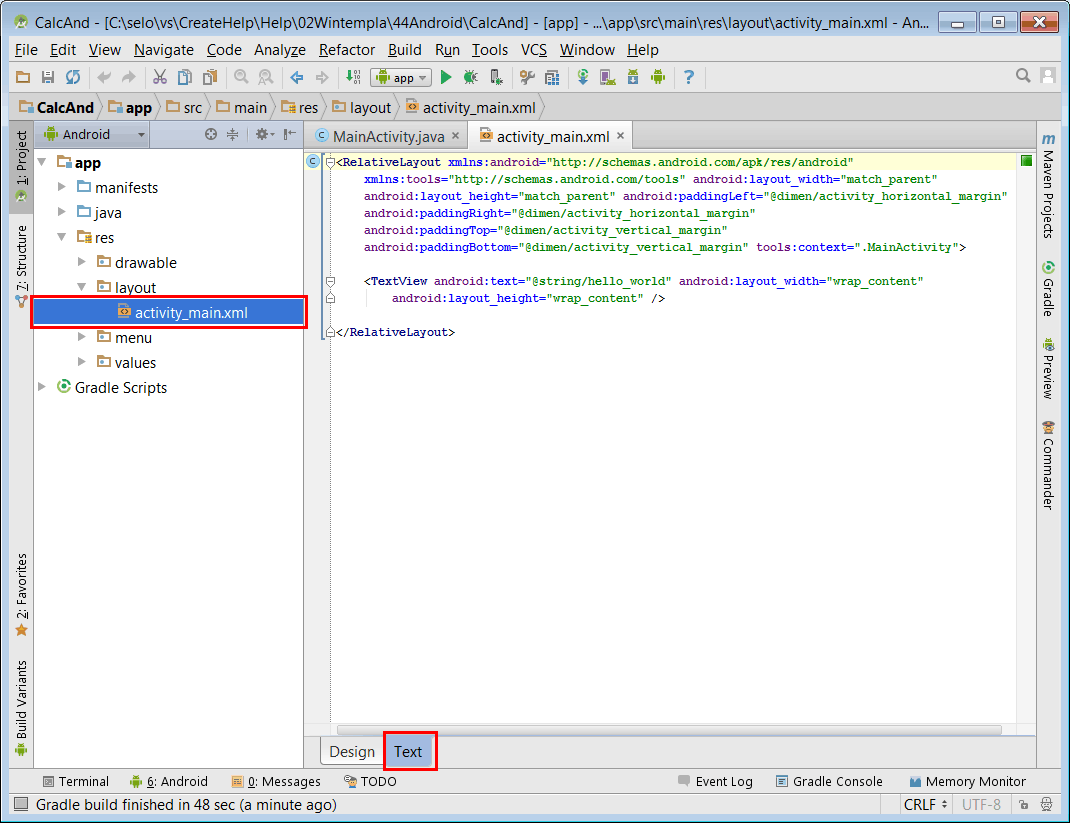Open the Preview side panel
Image resolution: width=1070 pixels, height=823 pixels.
tap(1048, 368)
